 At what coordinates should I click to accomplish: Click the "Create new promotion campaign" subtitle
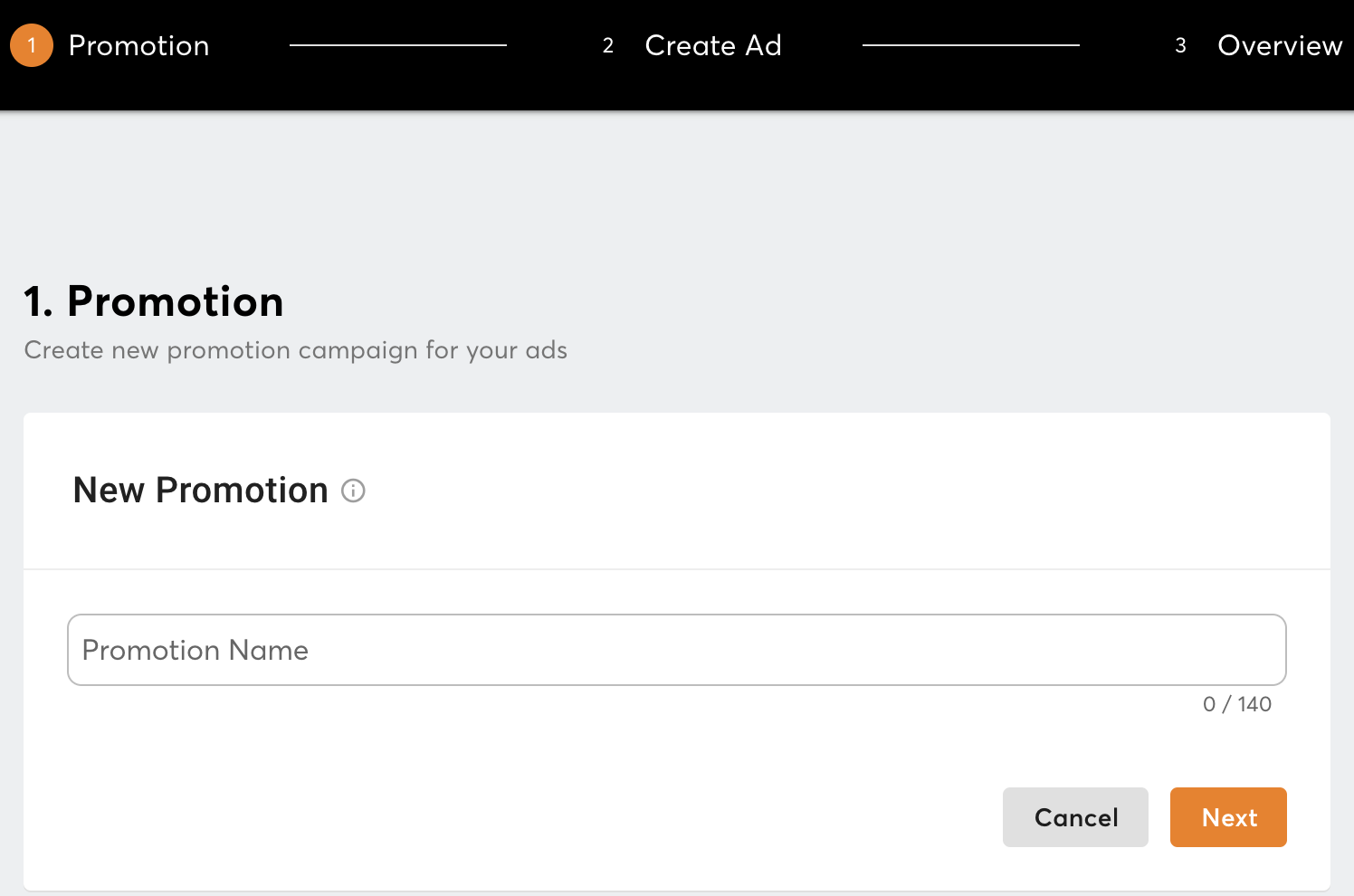pyautogui.click(x=295, y=350)
